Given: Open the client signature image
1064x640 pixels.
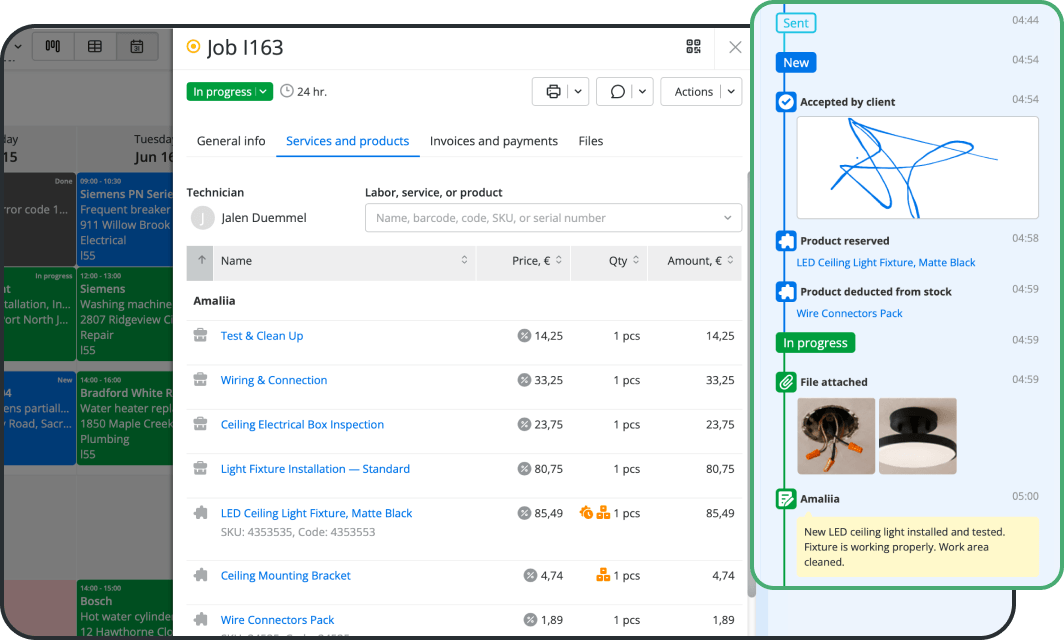Looking at the screenshot, I should [917, 168].
